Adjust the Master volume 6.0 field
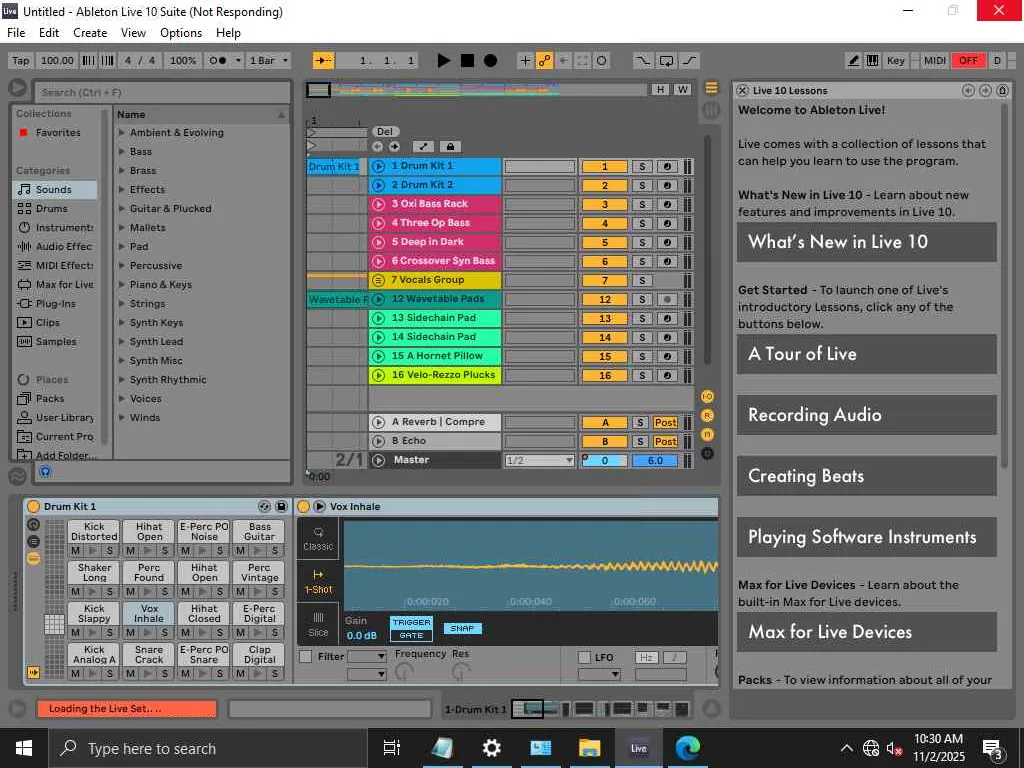 (x=655, y=460)
